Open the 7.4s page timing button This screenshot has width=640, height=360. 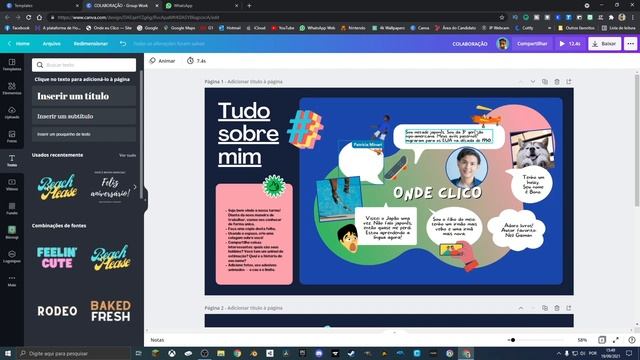click(x=196, y=61)
